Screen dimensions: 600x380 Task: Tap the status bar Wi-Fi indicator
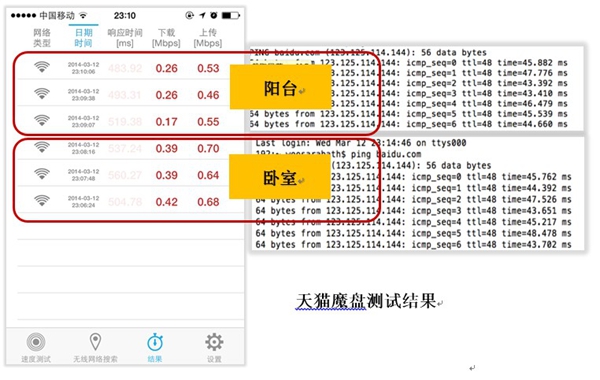83,15
